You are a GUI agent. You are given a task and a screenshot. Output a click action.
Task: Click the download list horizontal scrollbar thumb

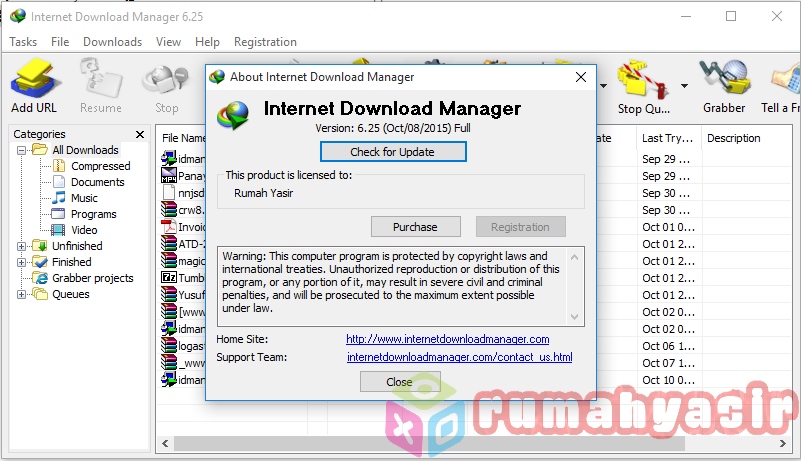(429, 444)
